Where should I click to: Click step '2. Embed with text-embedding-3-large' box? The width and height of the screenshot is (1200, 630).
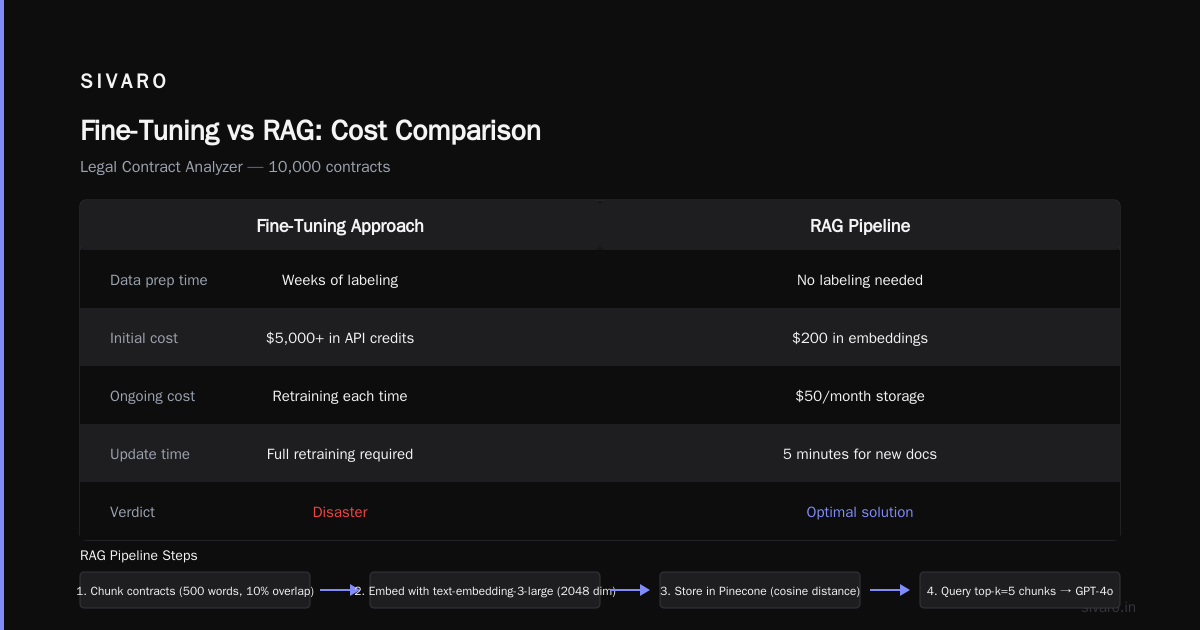pyautogui.click(x=485, y=590)
